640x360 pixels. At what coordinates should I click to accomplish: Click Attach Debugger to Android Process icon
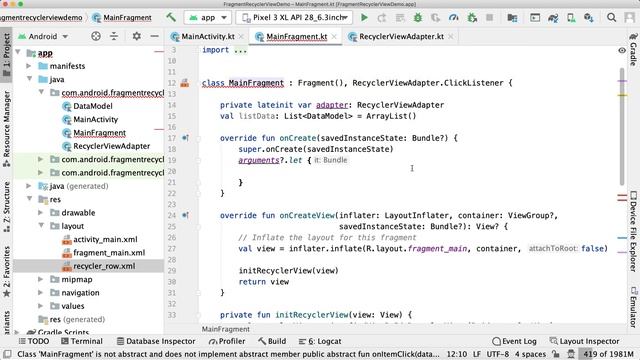tap(472, 18)
